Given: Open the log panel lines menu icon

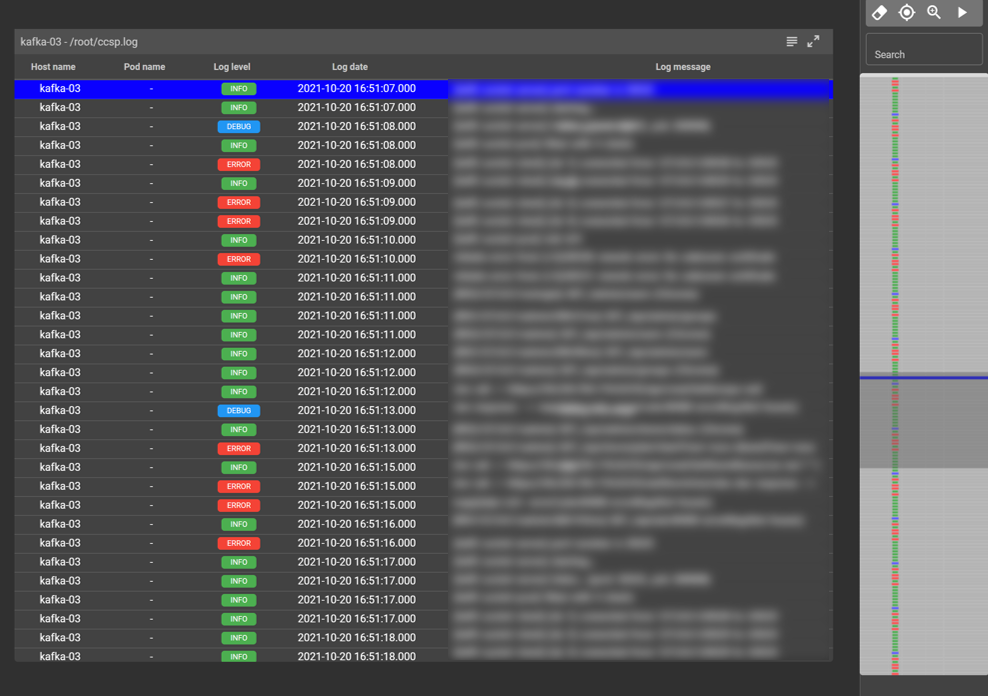Looking at the screenshot, I should pyautogui.click(x=792, y=42).
